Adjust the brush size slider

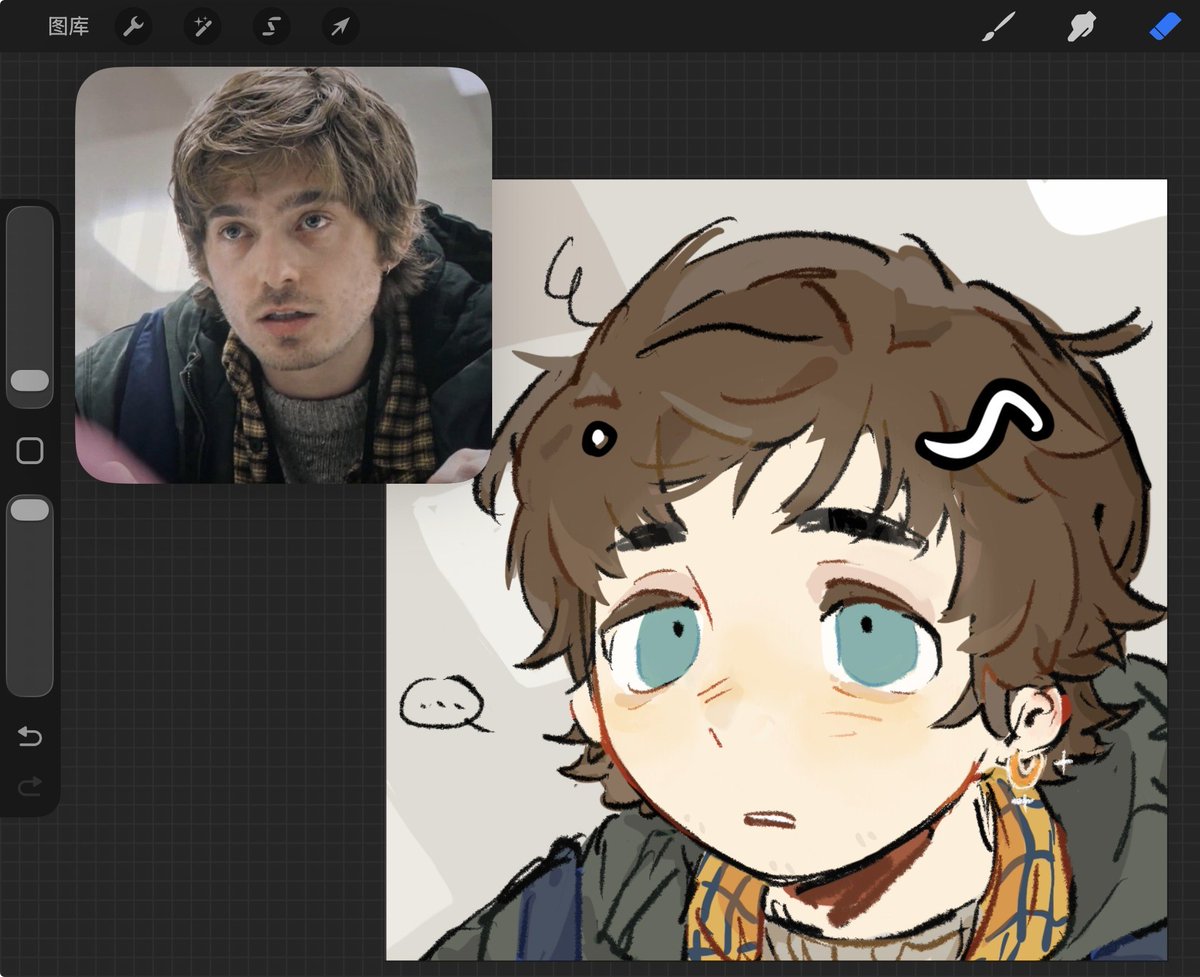[30, 307]
